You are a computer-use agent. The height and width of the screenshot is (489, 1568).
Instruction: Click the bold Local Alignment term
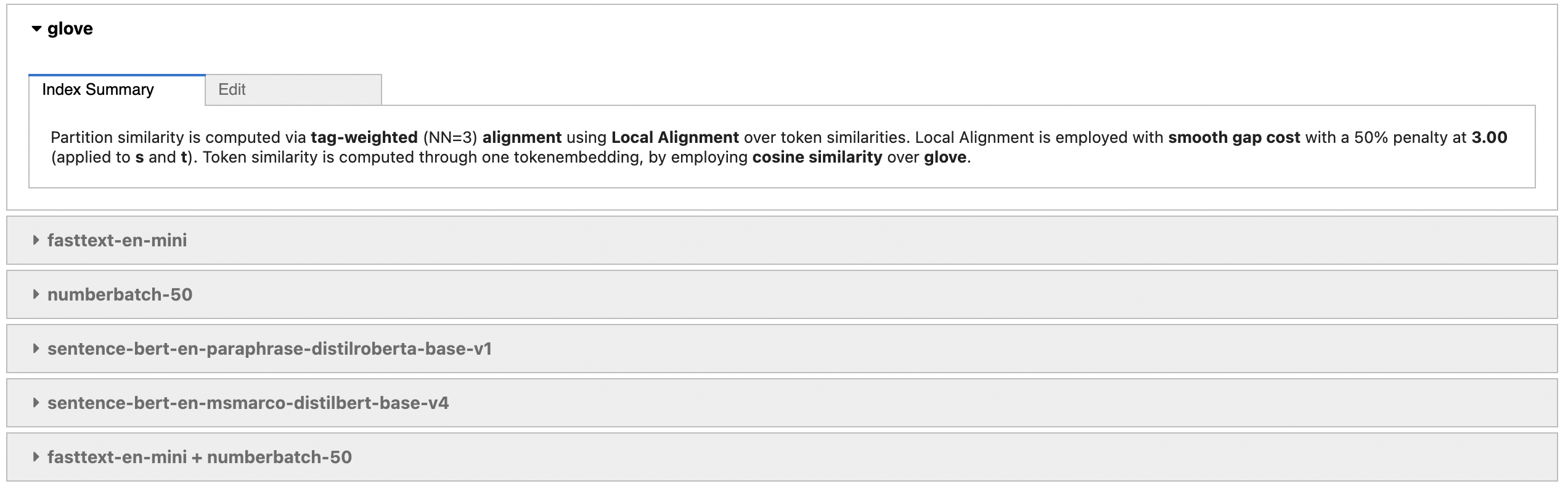675,137
